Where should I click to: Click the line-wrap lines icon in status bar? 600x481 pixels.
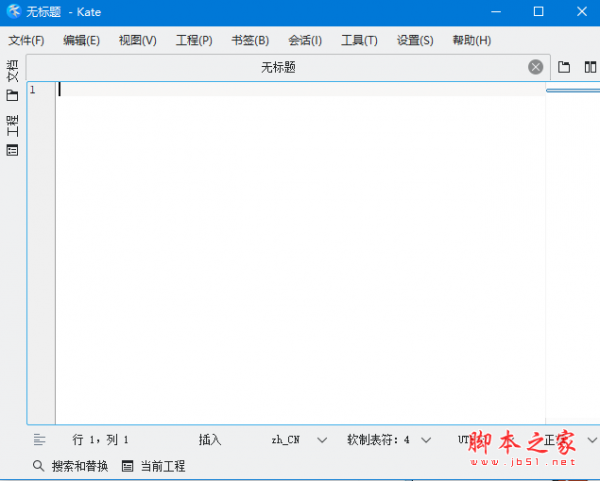point(40,439)
